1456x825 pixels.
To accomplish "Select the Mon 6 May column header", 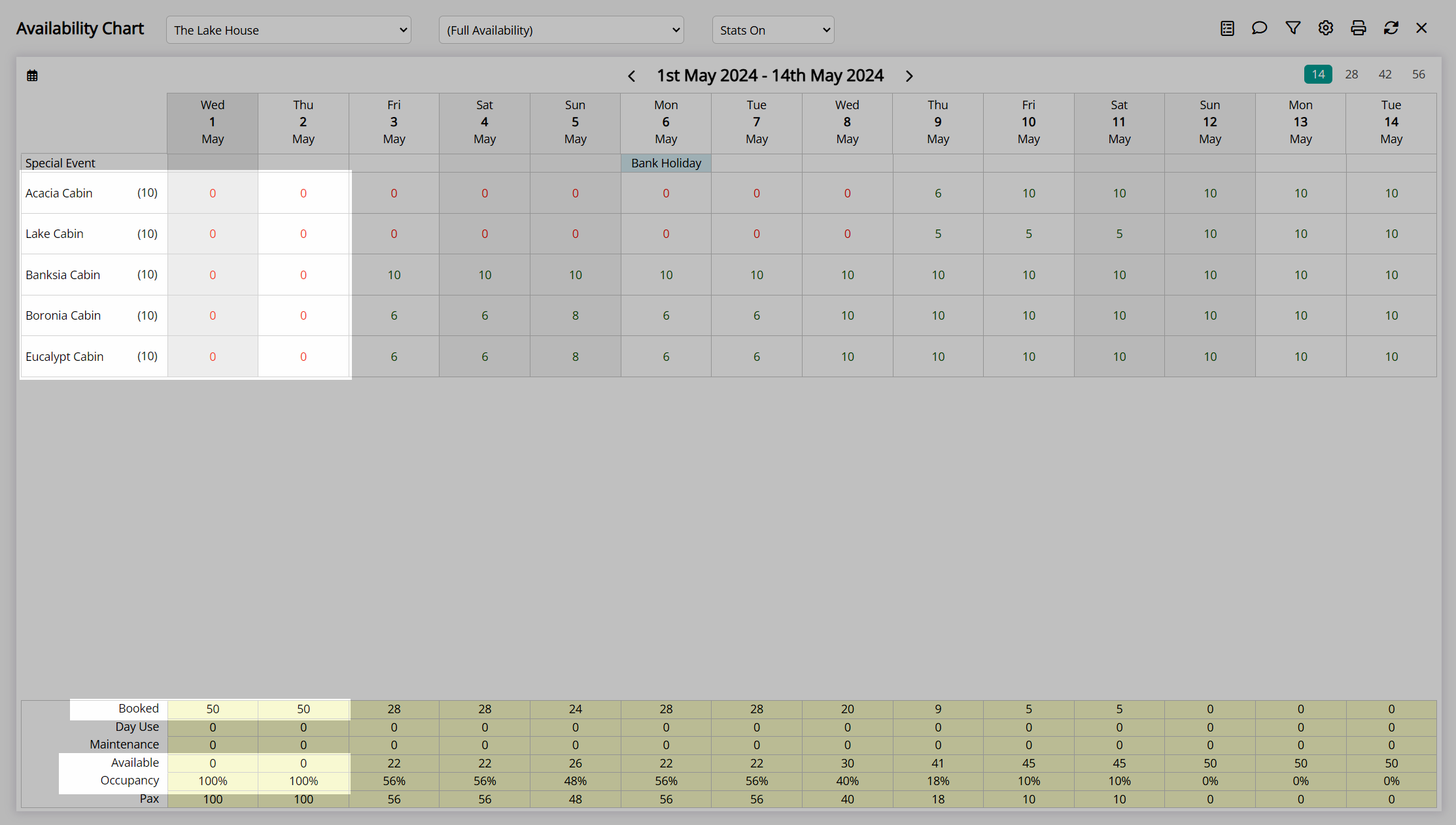I will (x=666, y=123).
